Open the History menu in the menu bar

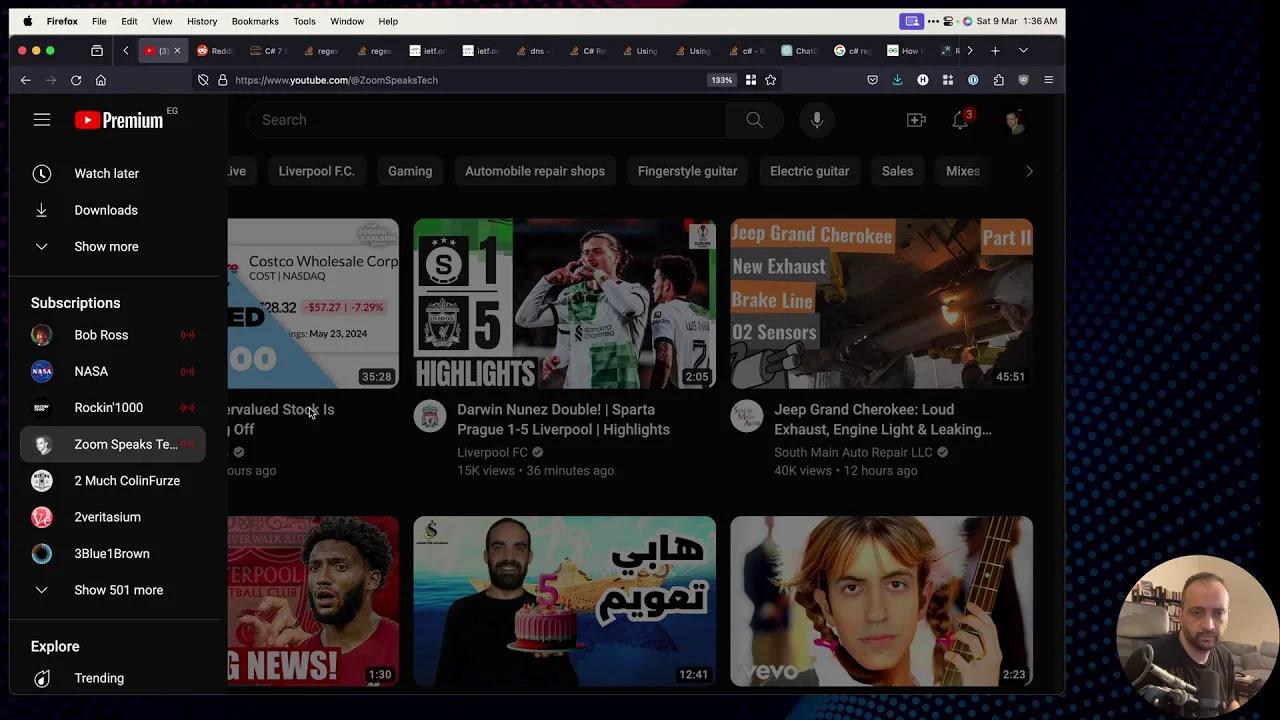click(202, 21)
